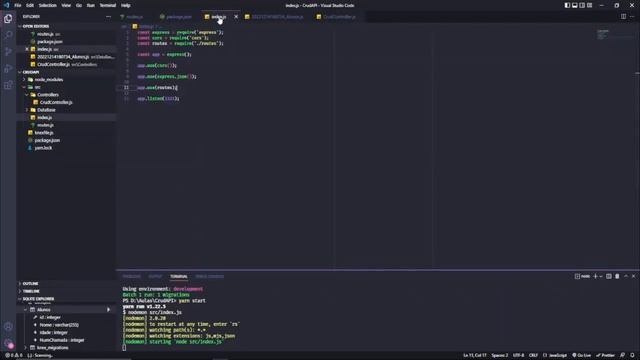Image resolution: width=640 pixels, height=360 pixels.
Task: Toggle primary side bar layout icon
Action: [x=567, y=5]
